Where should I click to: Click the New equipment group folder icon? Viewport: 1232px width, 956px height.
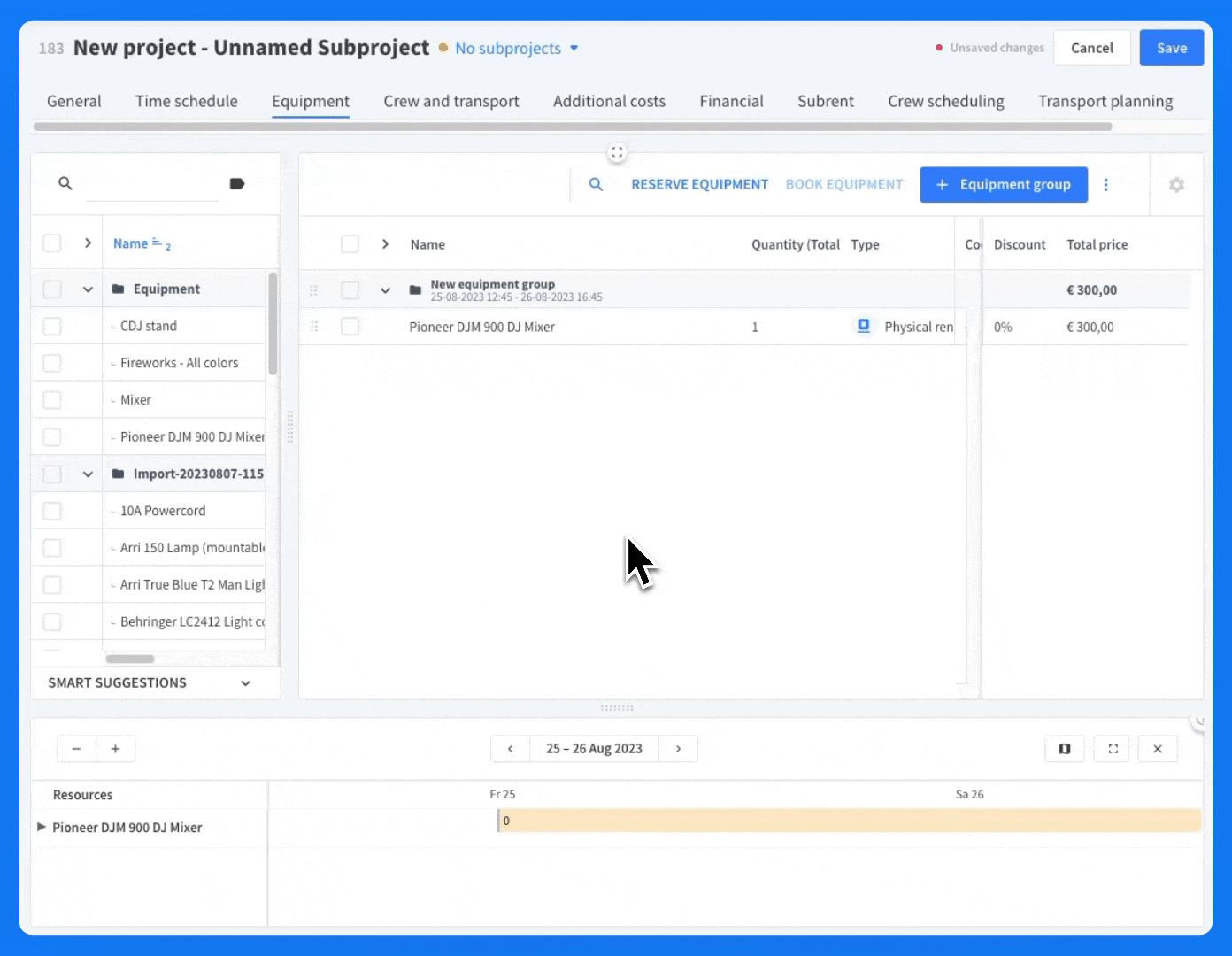click(x=415, y=289)
